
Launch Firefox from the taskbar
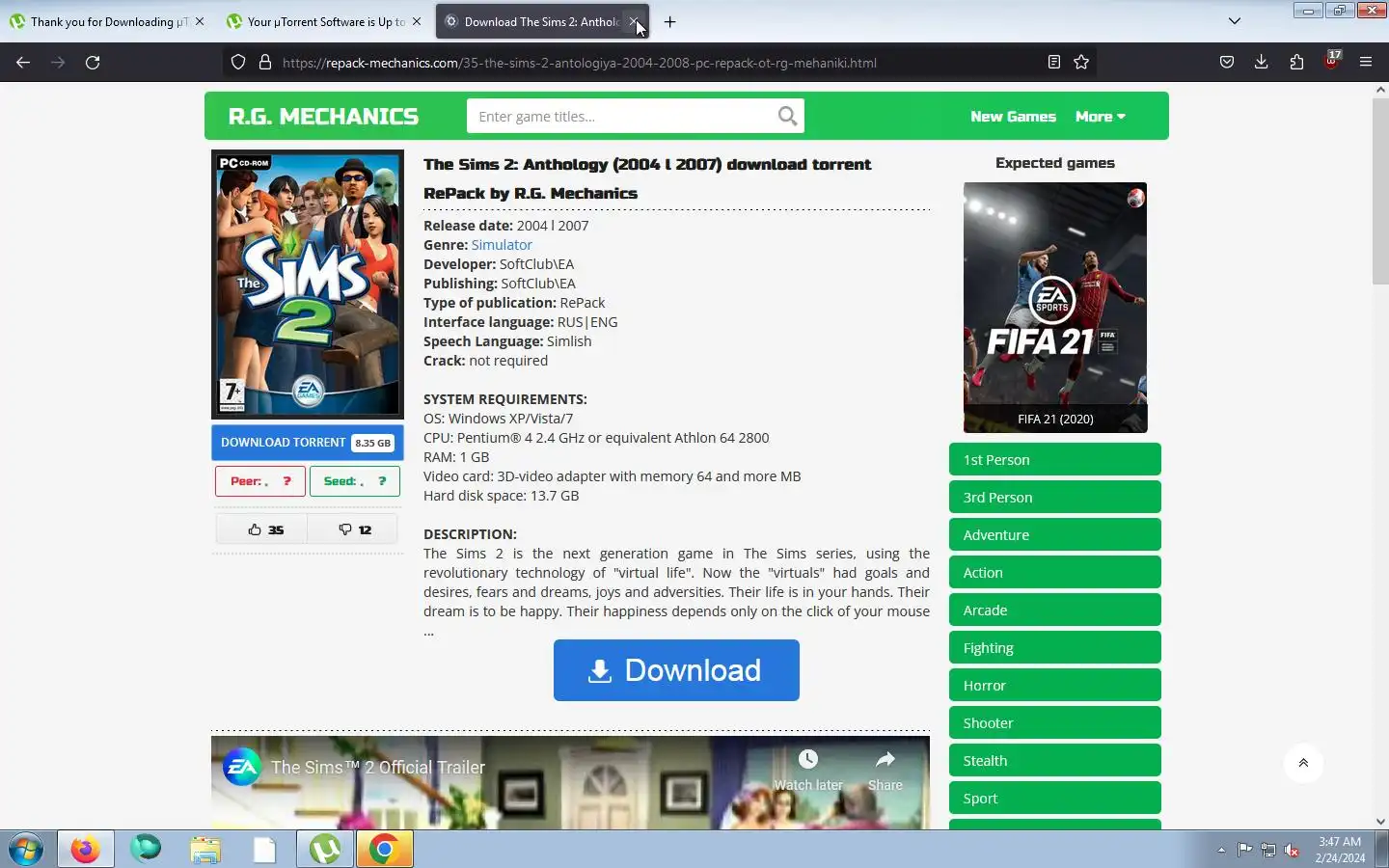click(x=85, y=850)
